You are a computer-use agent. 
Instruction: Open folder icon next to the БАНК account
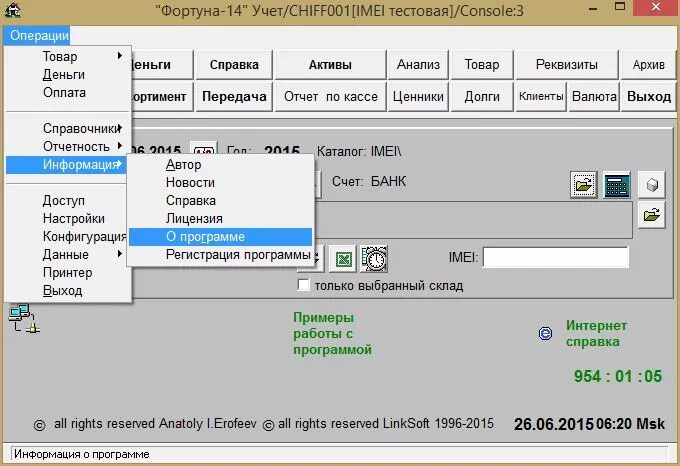[x=584, y=185]
